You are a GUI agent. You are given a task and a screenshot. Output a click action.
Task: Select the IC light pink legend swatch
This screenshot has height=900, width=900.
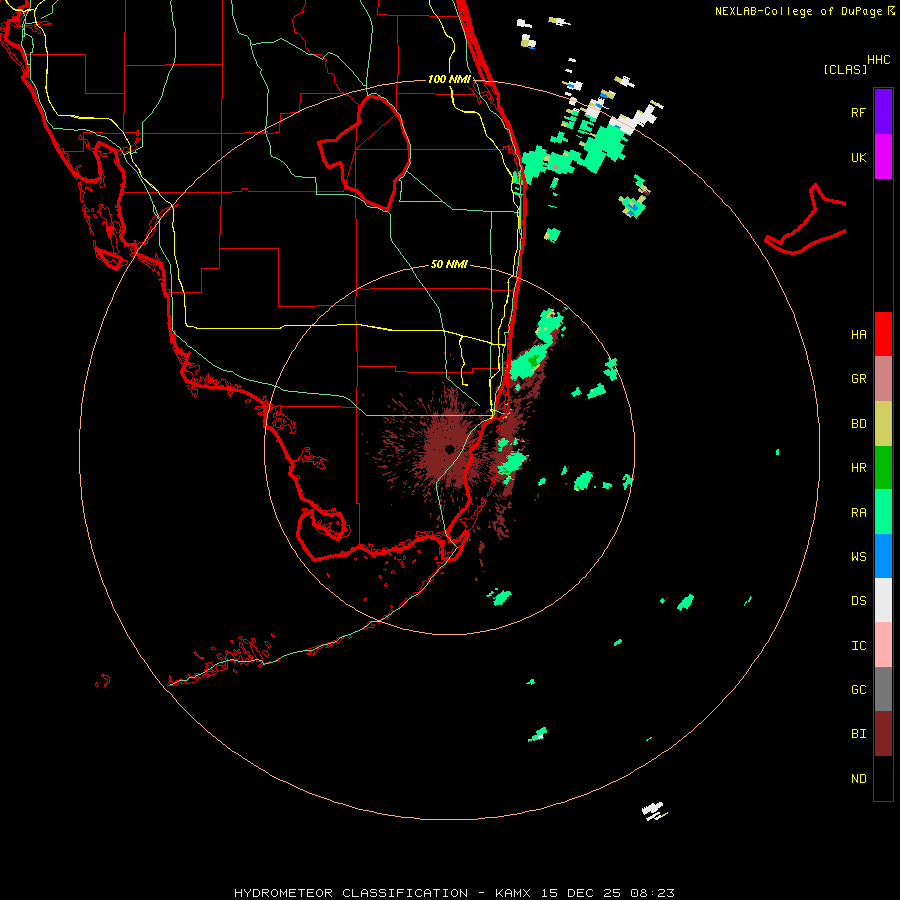point(883,645)
